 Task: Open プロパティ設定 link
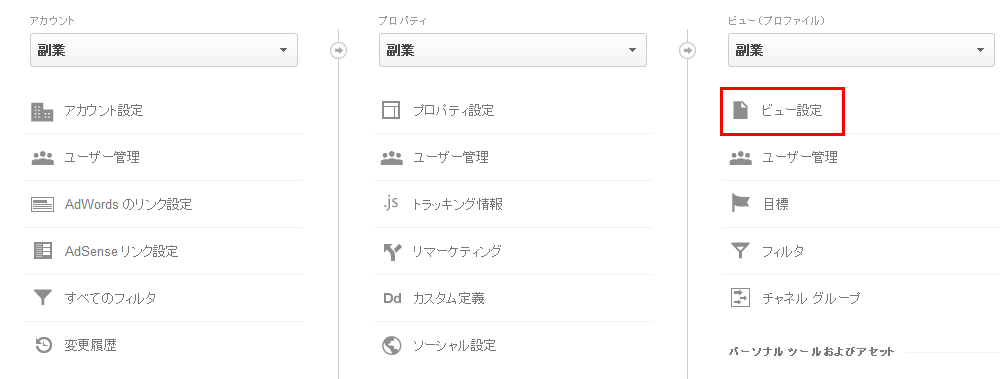coord(453,110)
